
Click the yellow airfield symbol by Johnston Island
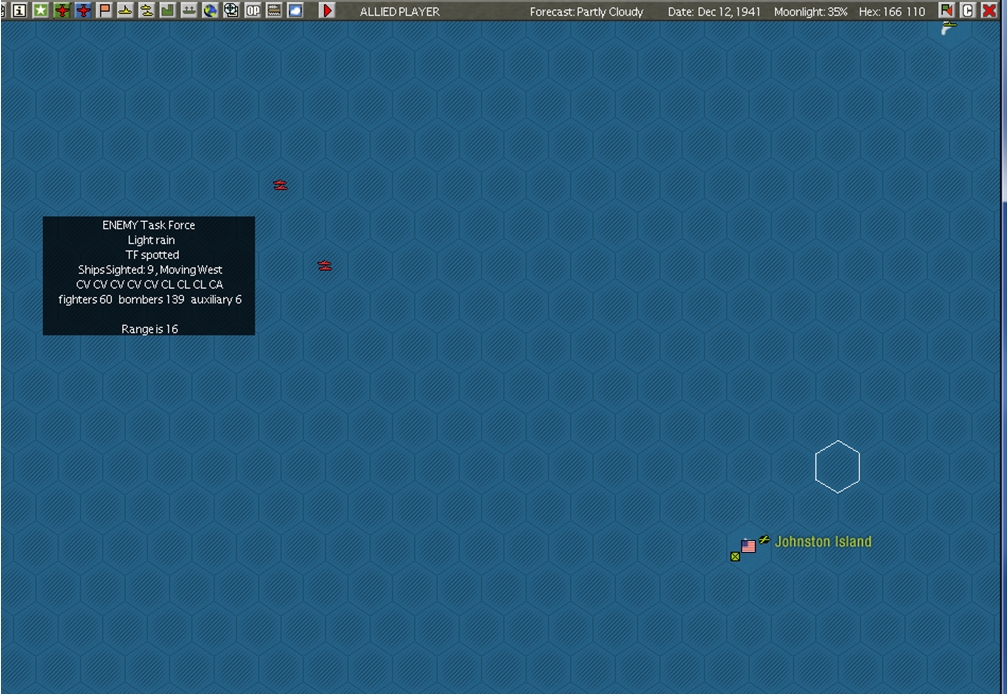(764, 540)
